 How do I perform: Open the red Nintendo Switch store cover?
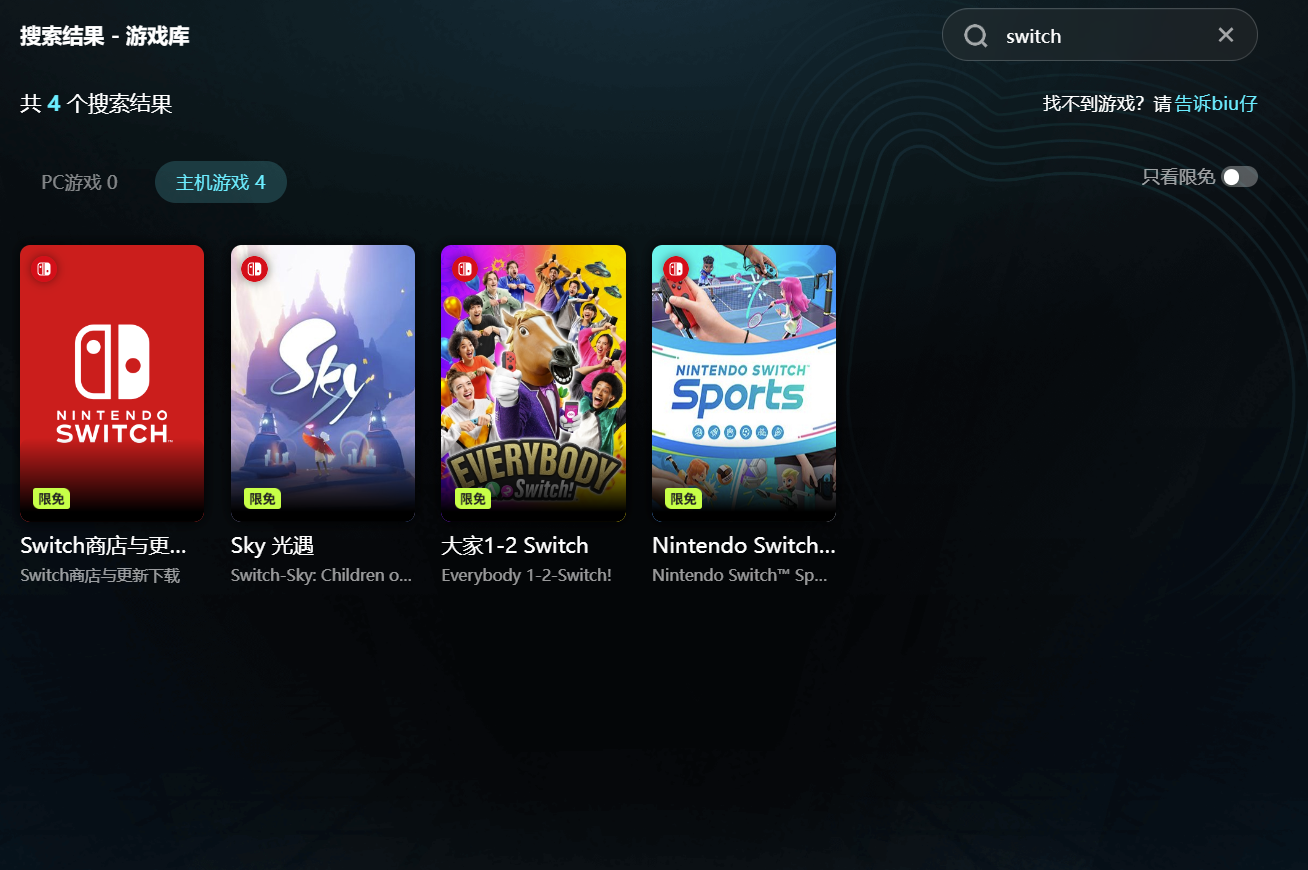pos(112,383)
